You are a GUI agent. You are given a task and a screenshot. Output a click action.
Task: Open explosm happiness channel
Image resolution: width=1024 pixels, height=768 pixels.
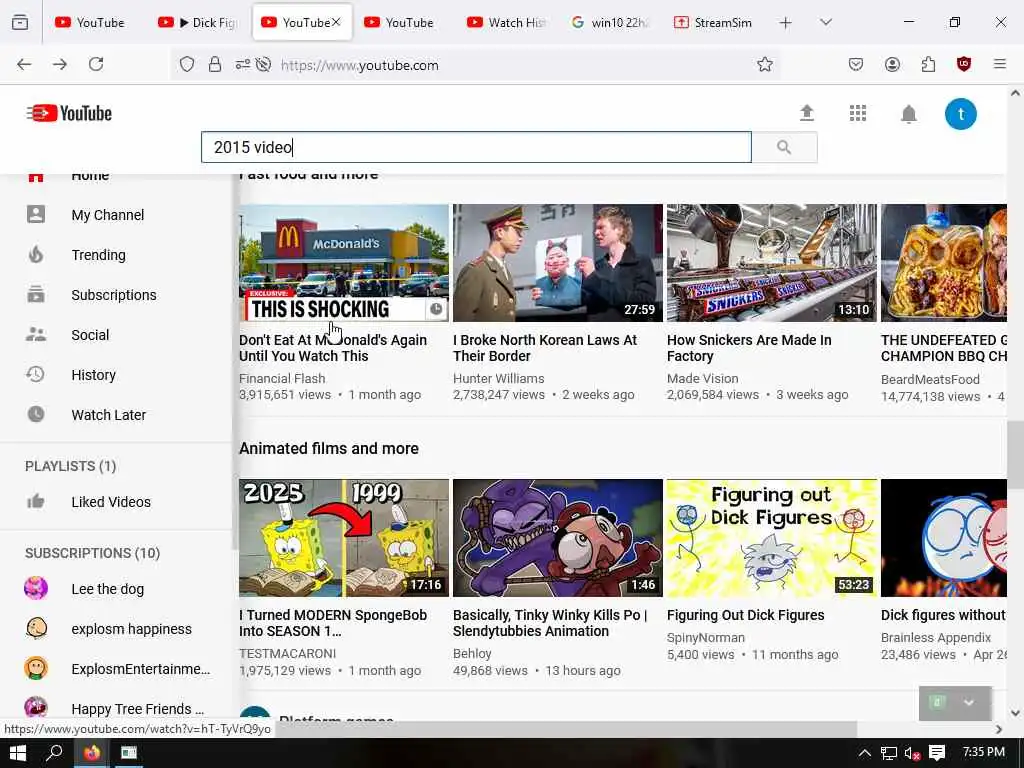click(x=131, y=629)
